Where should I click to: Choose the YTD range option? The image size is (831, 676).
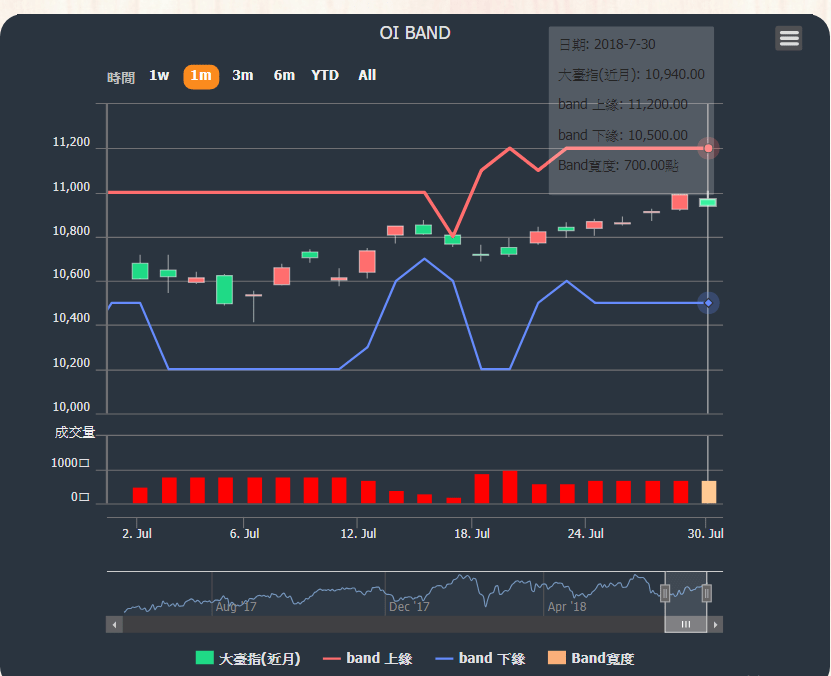pos(325,76)
